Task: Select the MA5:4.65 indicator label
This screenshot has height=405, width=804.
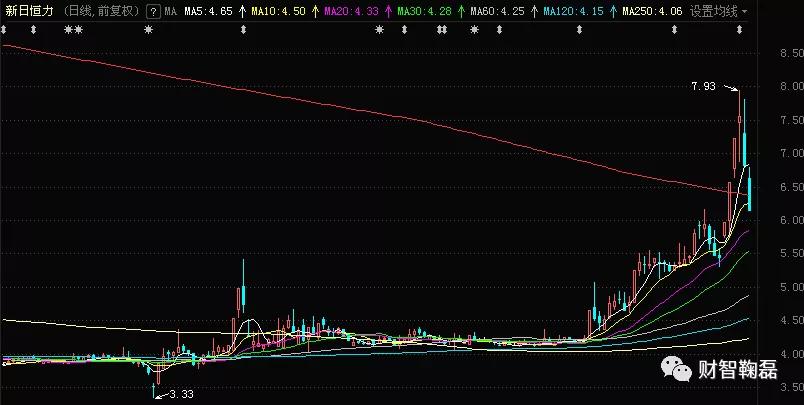Action: (x=208, y=11)
